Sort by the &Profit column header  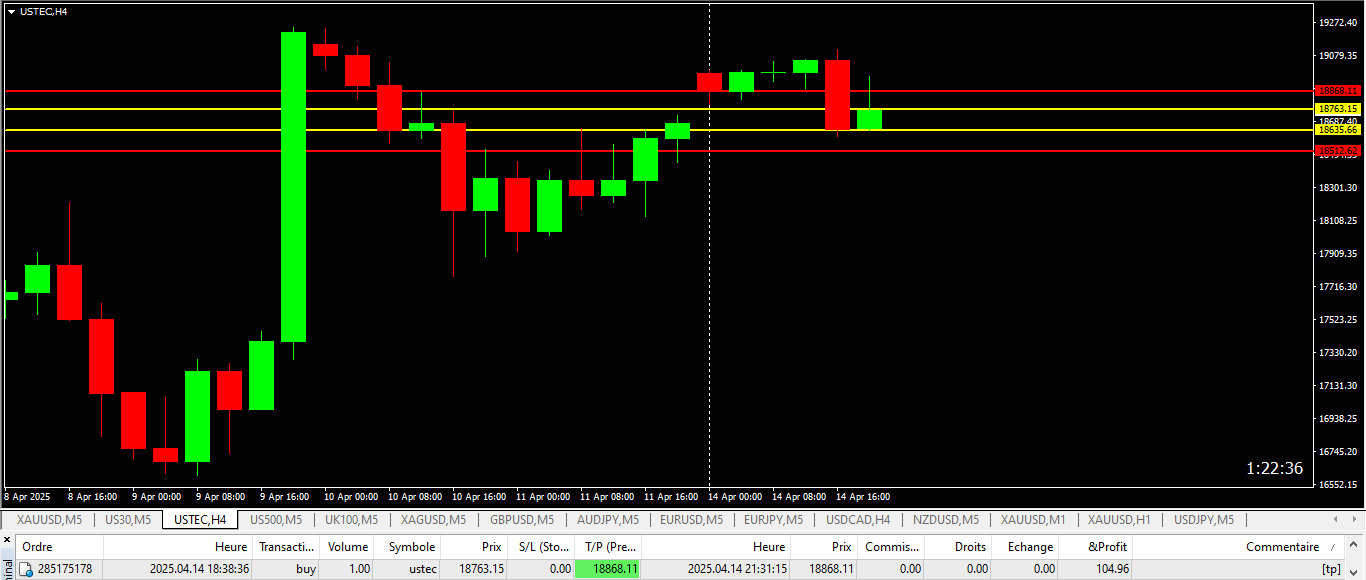tap(1096, 547)
